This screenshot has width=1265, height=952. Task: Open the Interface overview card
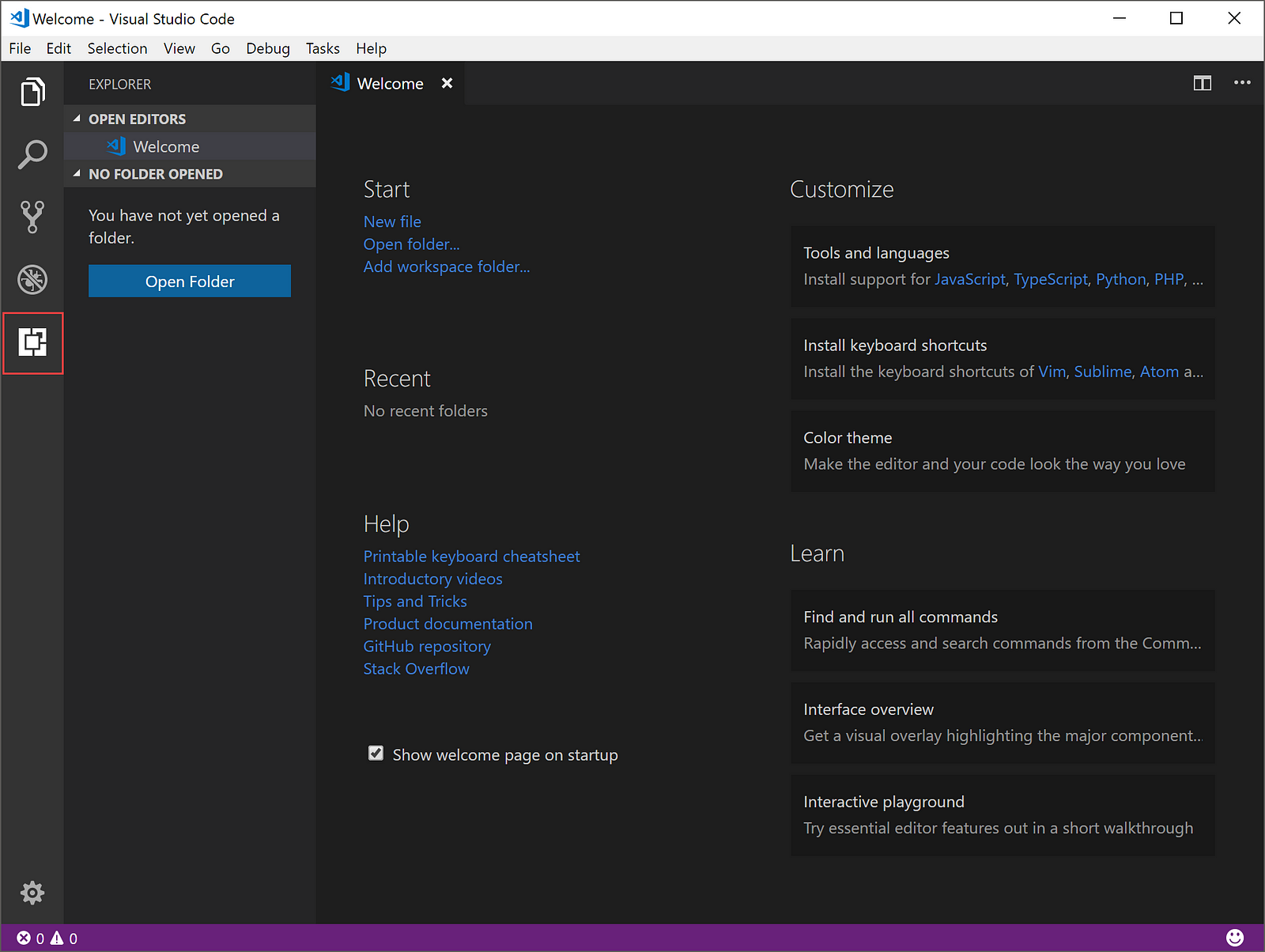coord(1003,723)
